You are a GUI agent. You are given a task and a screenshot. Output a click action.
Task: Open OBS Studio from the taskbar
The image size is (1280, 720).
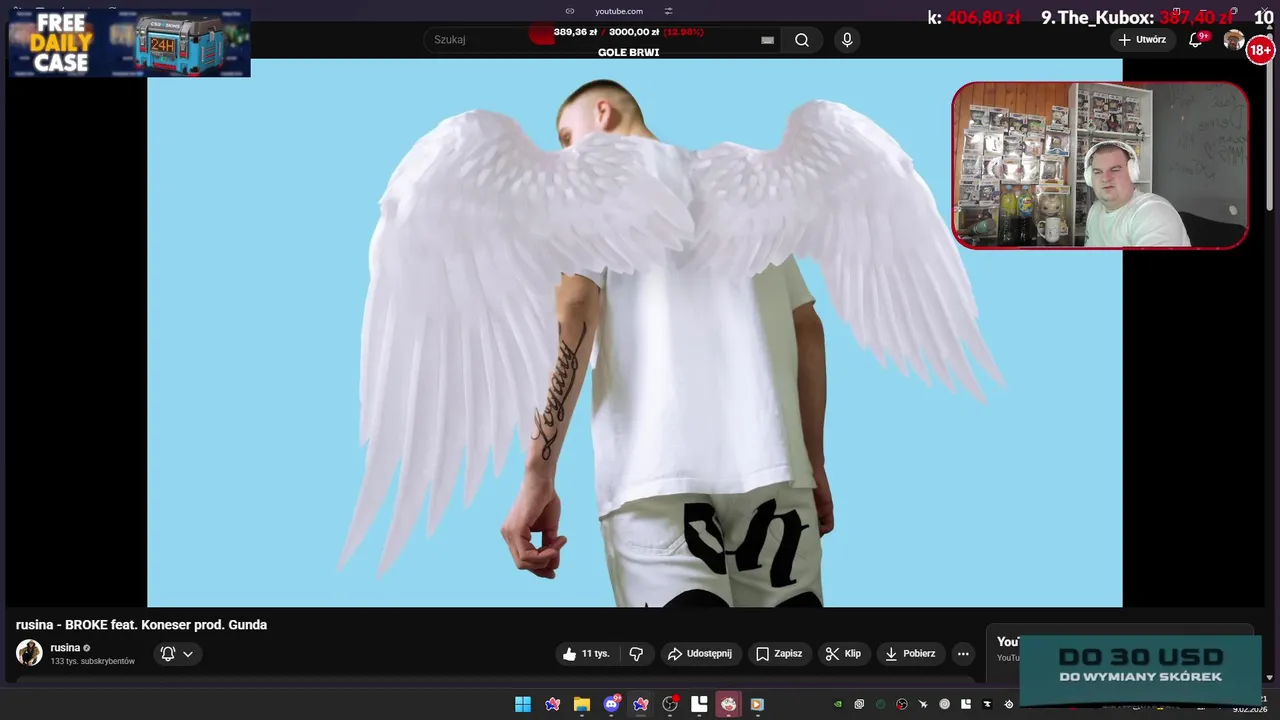[x=670, y=705]
